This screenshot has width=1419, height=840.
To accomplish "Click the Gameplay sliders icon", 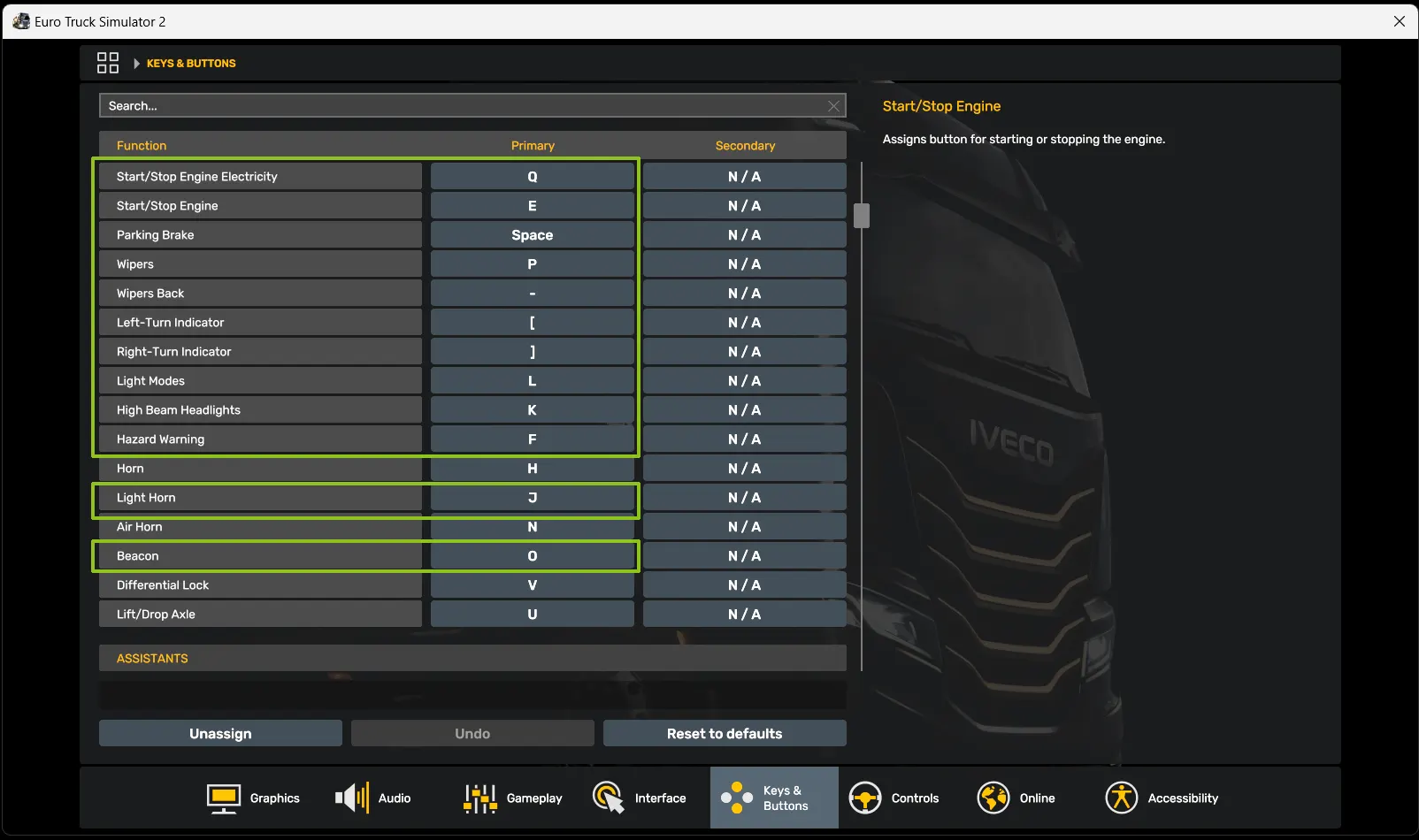I will coord(480,798).
